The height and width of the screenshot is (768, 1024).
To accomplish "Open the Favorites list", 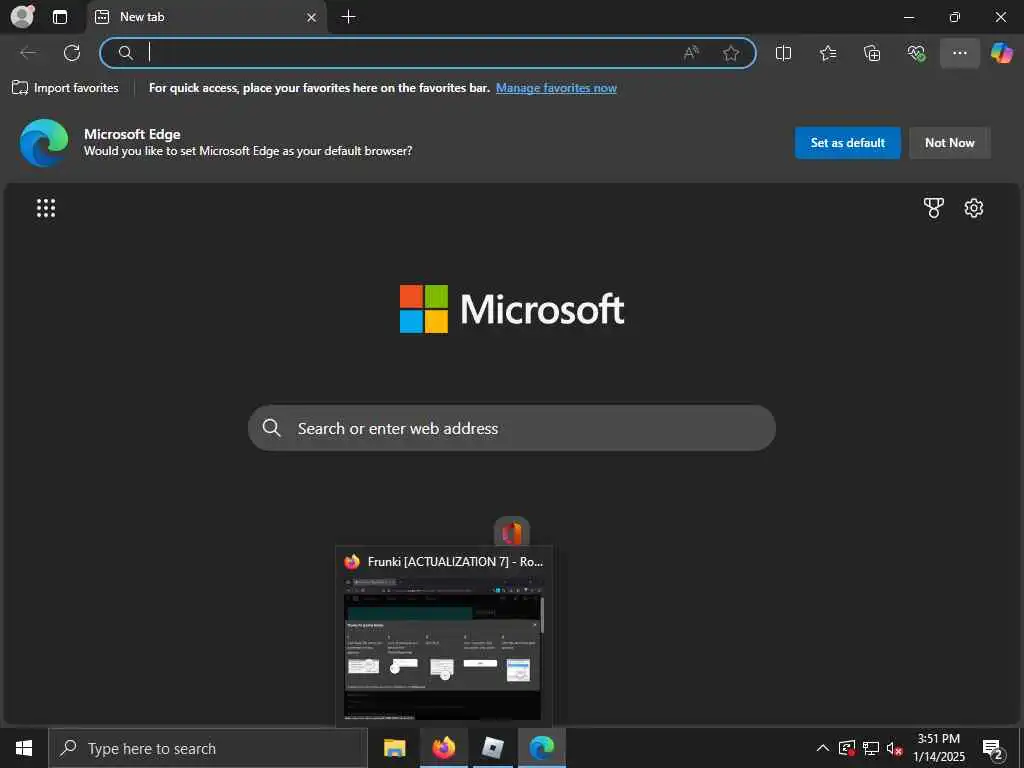I will click(828, 53).
